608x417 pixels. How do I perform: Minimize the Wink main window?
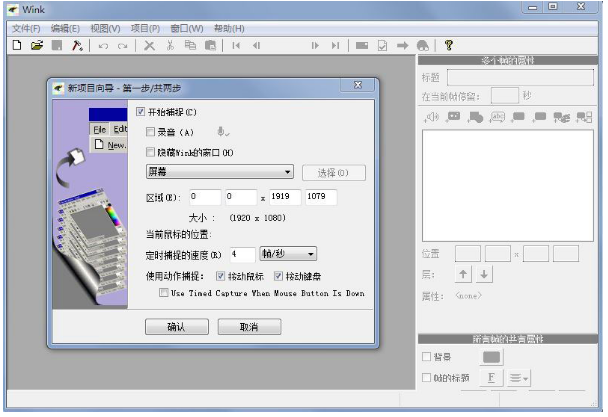533,7
